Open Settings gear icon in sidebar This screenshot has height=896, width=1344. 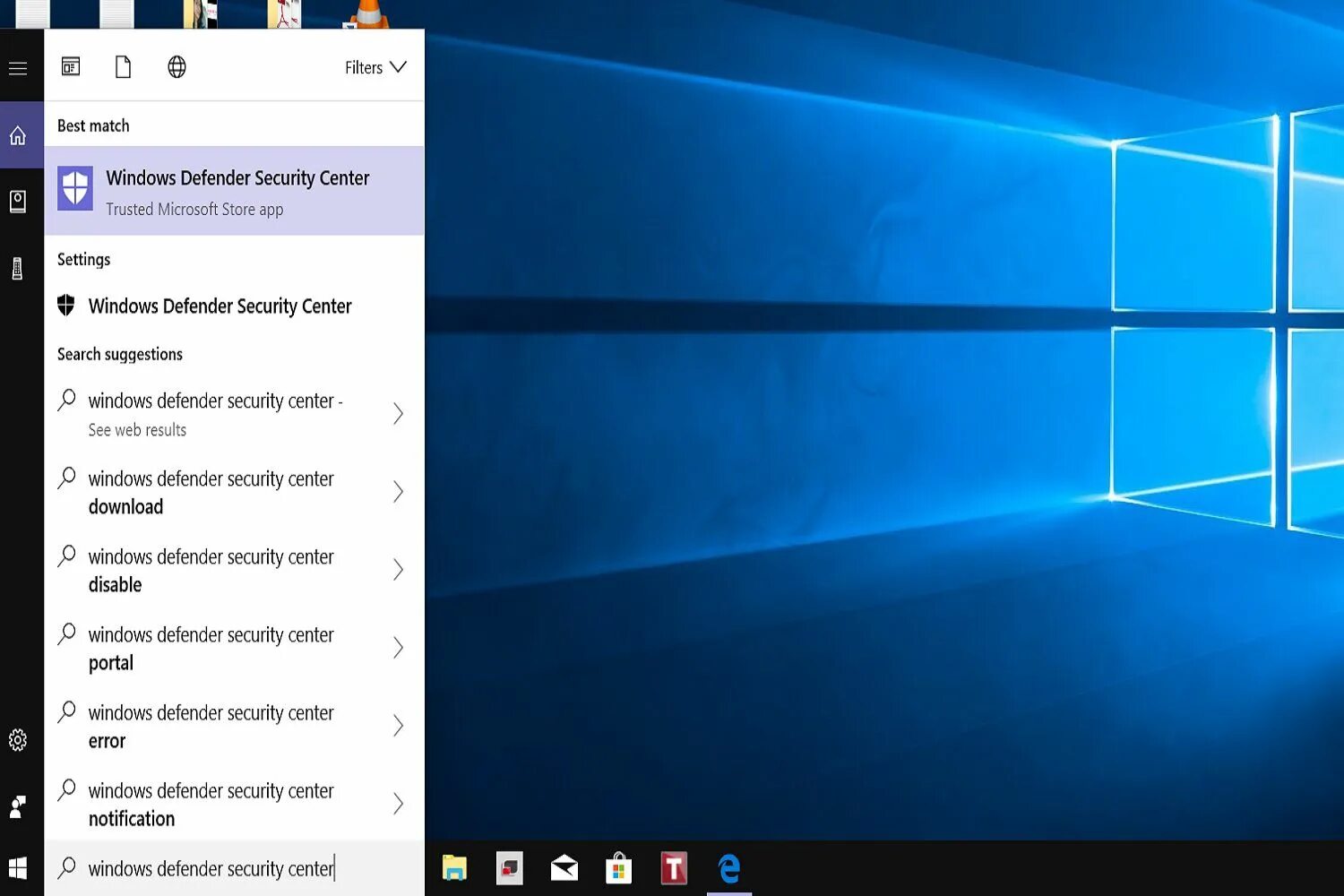[x=18, y=740]
